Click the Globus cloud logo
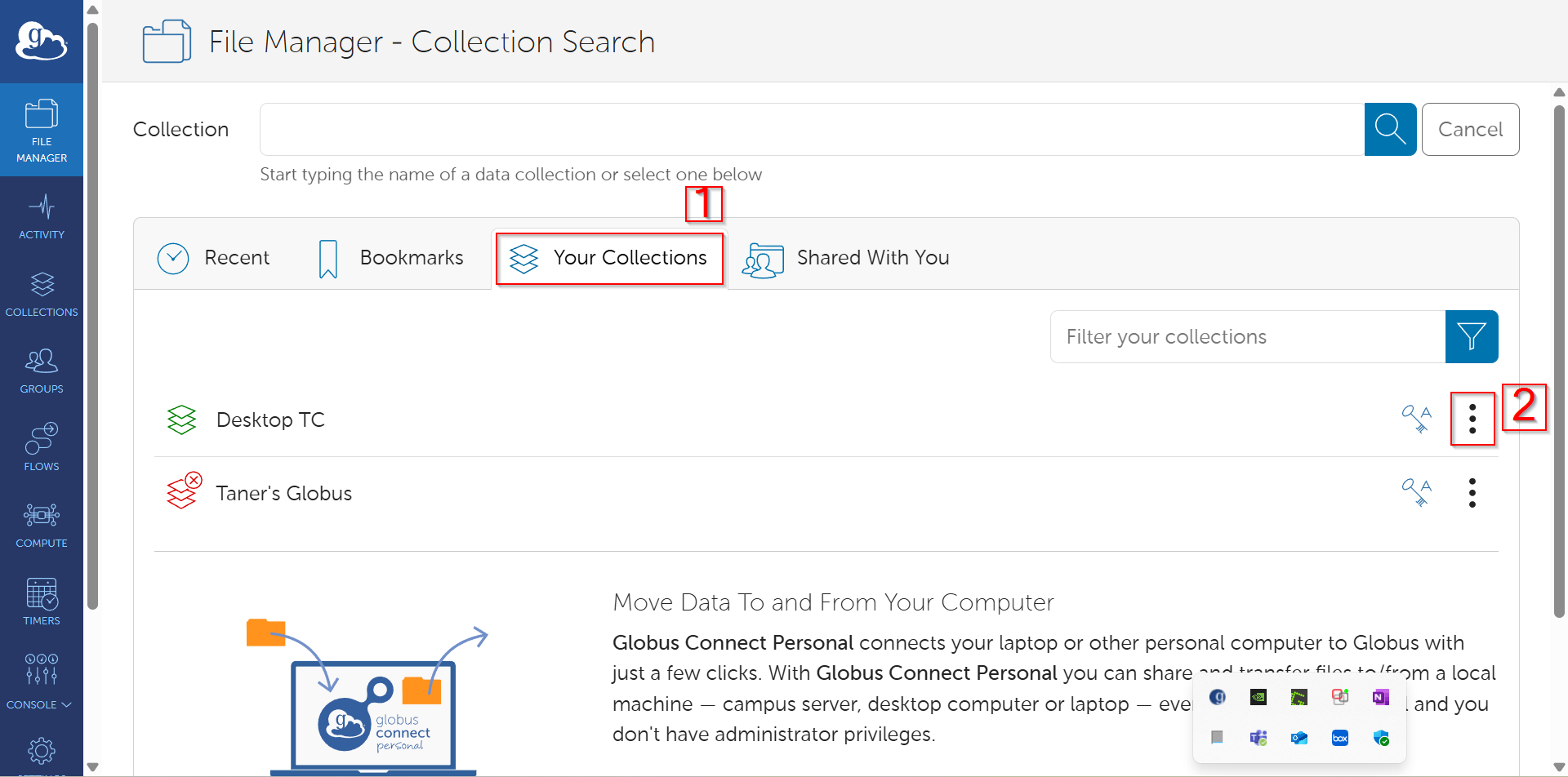This screenshot has height=777, width=1568. [x=41, y=41]
